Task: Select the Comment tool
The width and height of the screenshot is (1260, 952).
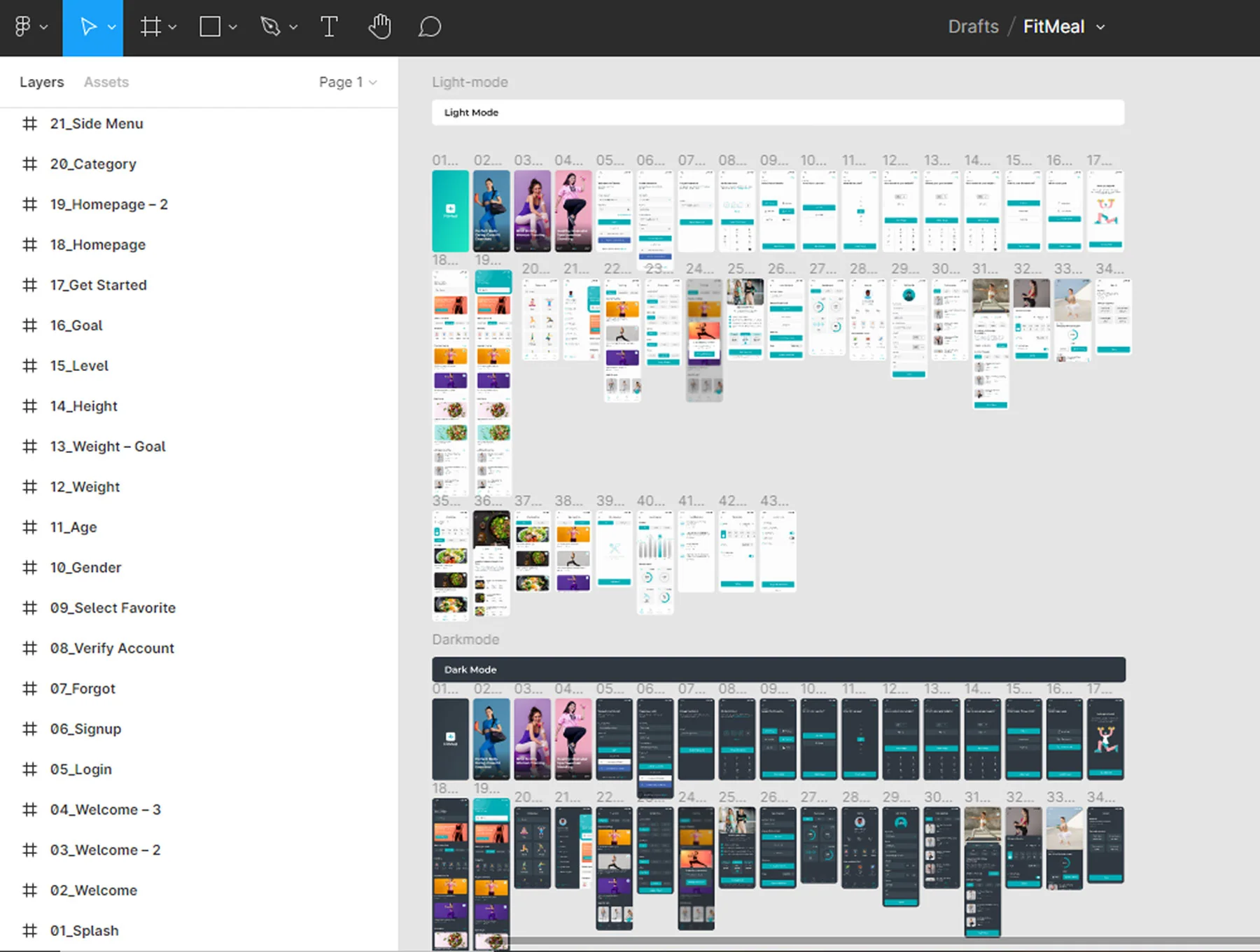Action: point(430,27)
